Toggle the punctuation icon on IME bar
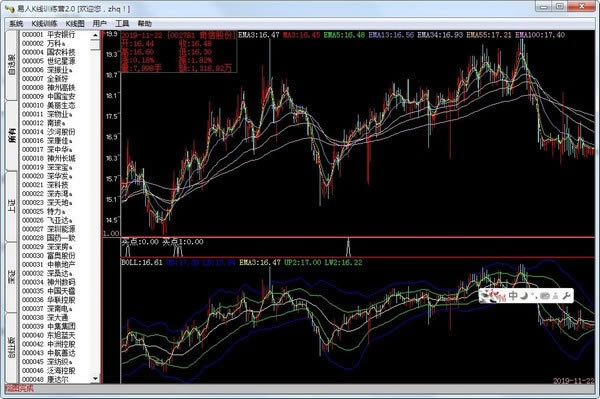The height and width of the screenshot is (399, 600). pyautogui.click(x=534, y=296)
